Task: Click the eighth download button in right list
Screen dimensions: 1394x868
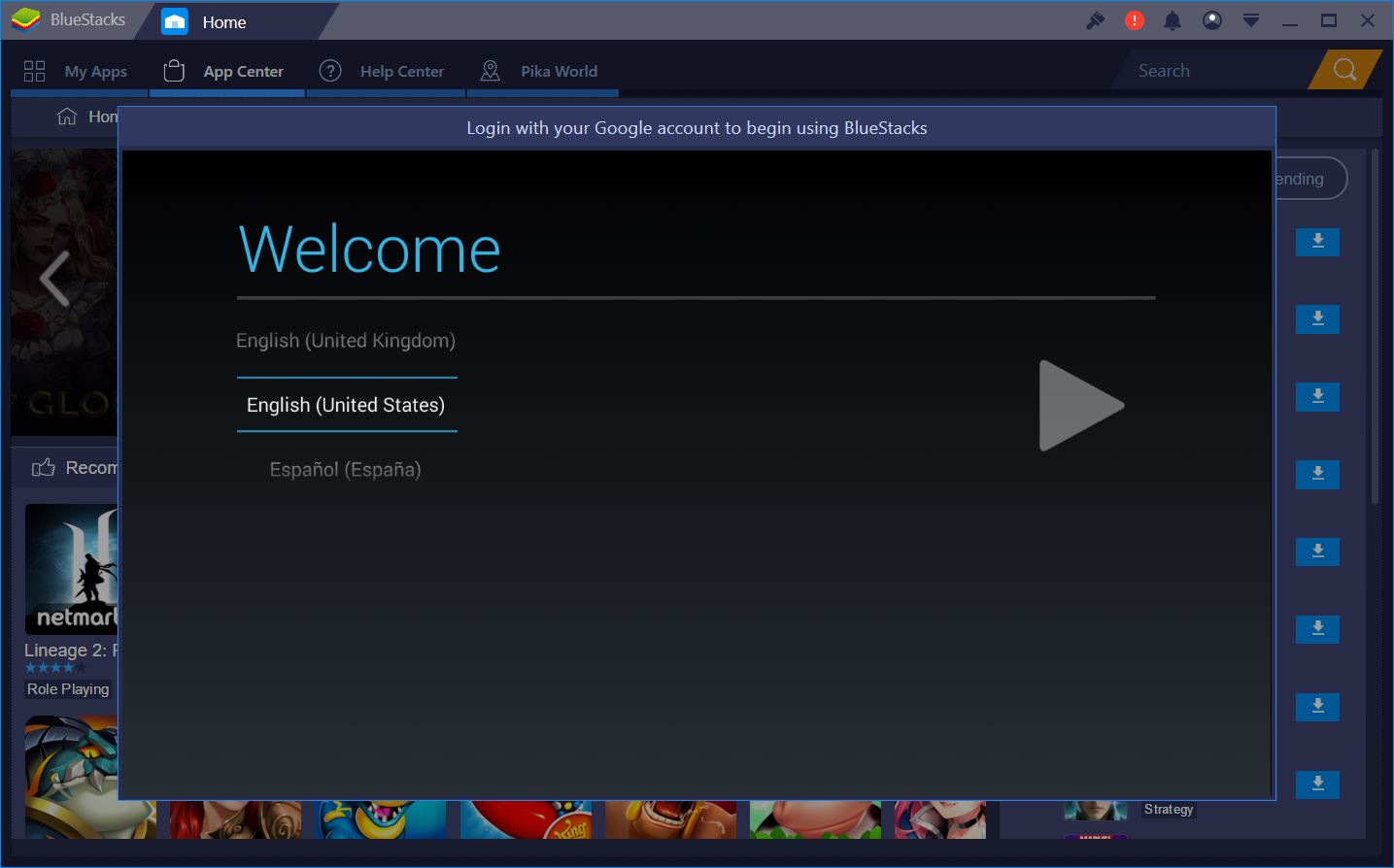Action: tap(1318, 785)
